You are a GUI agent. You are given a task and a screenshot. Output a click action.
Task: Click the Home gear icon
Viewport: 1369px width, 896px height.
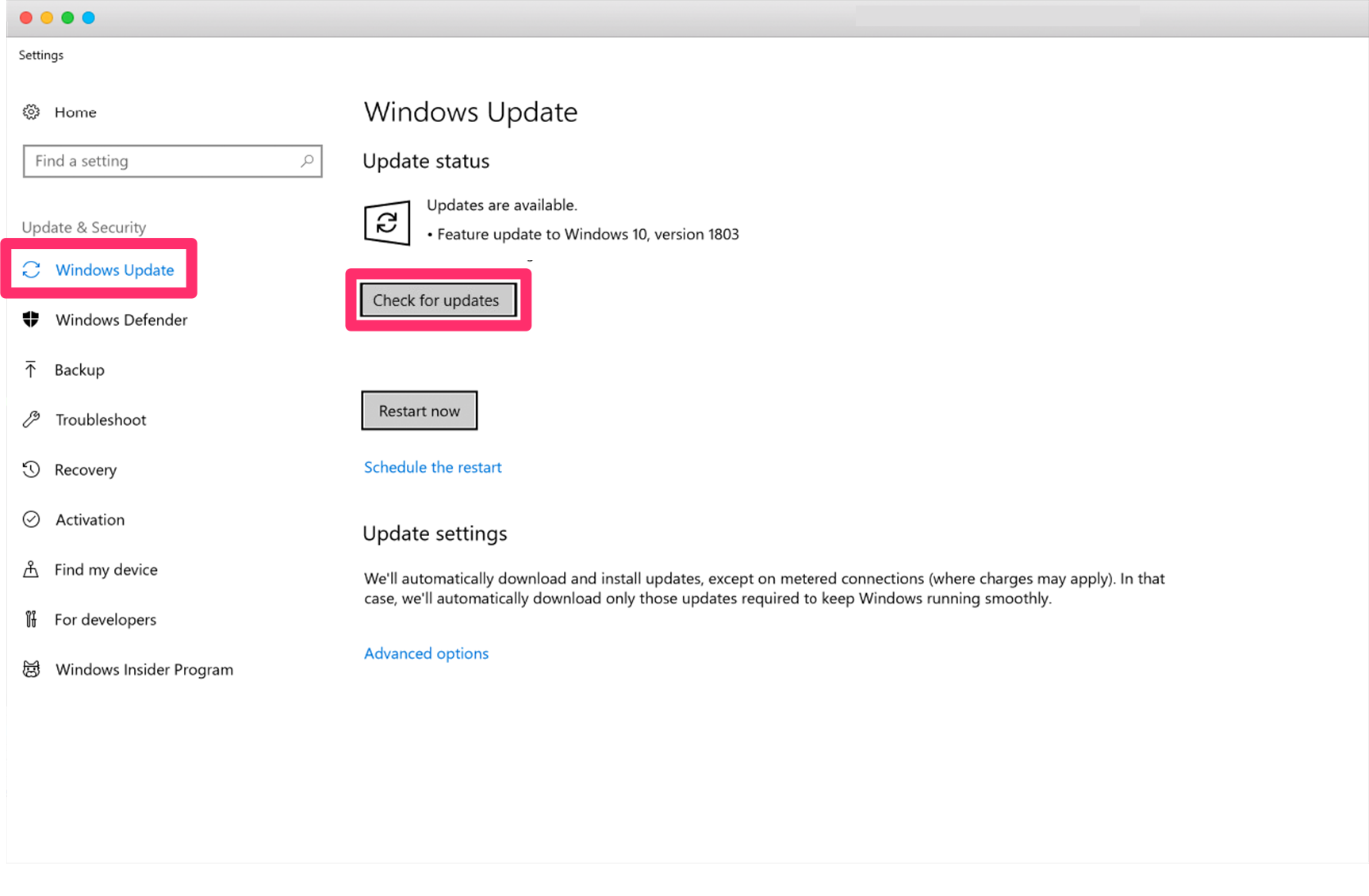(31, 112)
